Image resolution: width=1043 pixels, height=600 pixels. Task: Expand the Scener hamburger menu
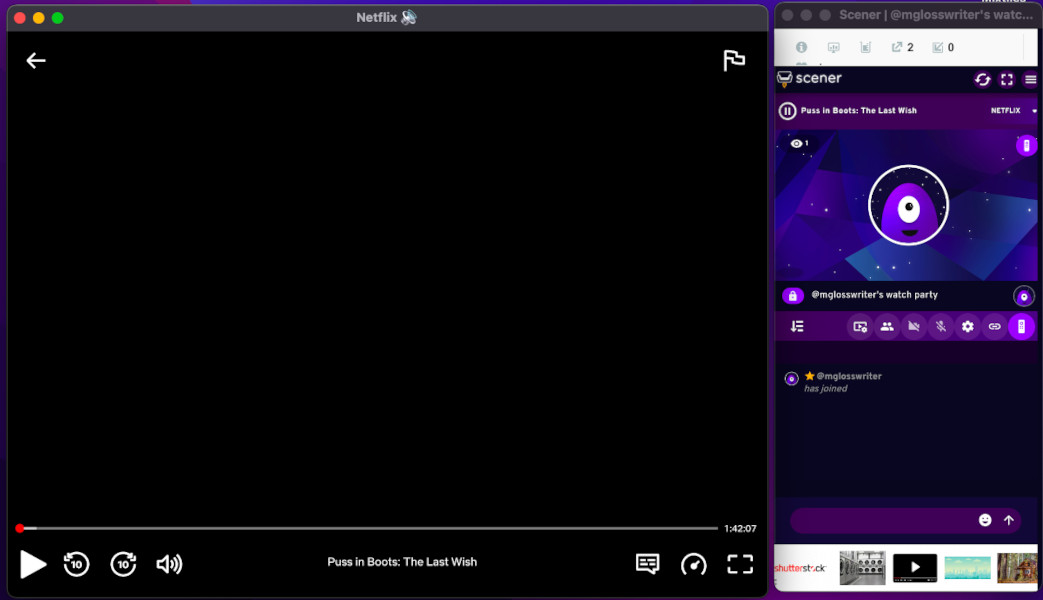(x=1030, y=79)
